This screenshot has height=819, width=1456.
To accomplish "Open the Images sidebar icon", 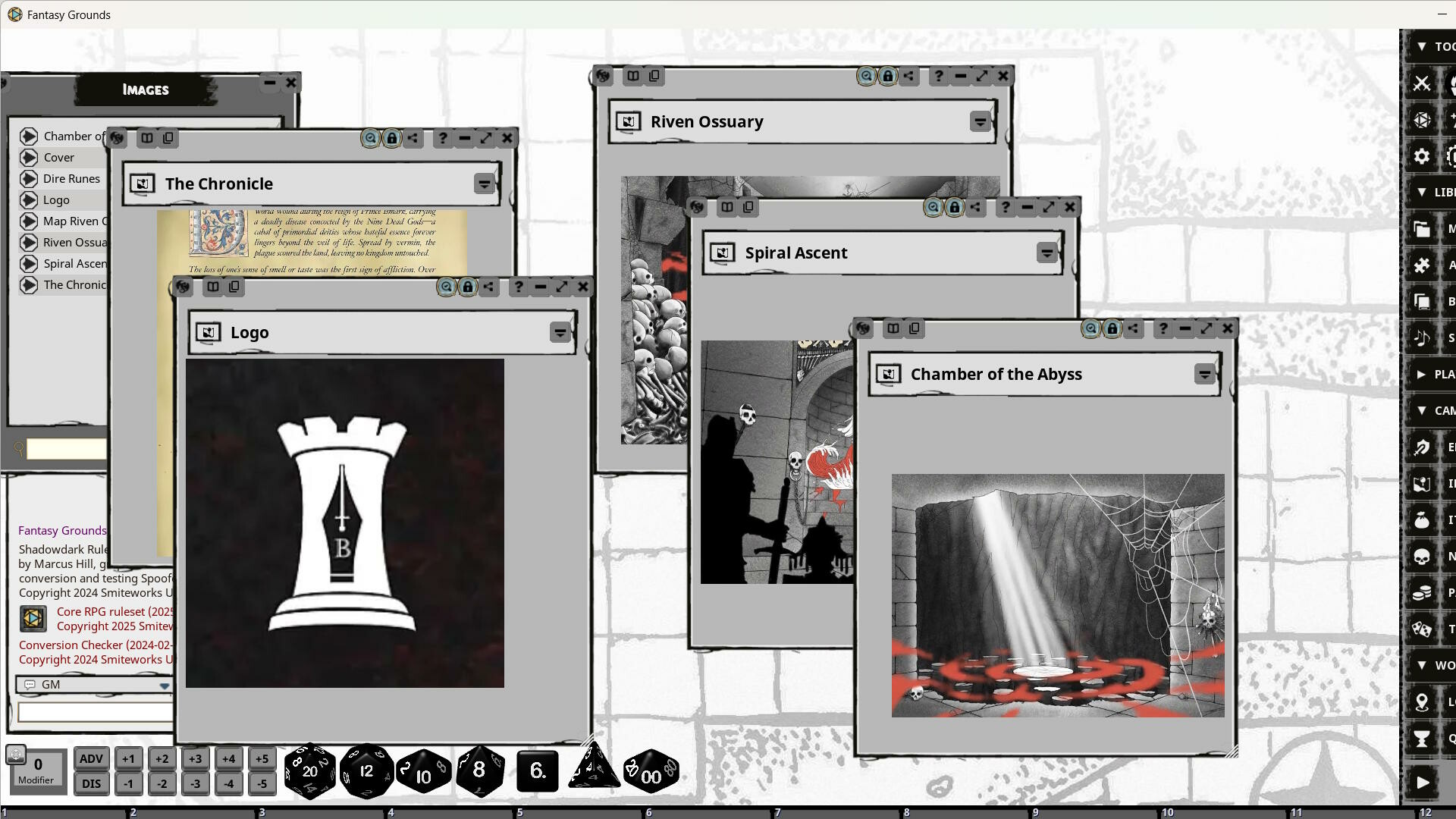I will point(1422,483).
